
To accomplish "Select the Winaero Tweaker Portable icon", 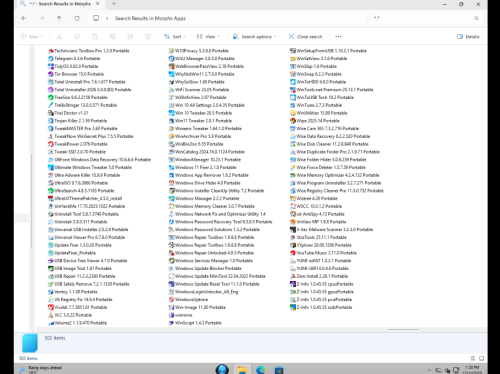I will [171, 128].
